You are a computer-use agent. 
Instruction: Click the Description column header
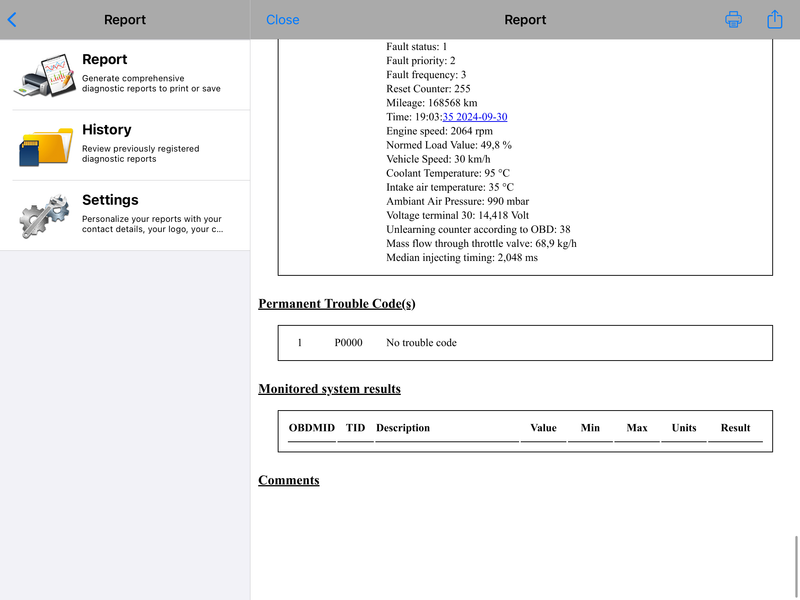tap(403, 428)
